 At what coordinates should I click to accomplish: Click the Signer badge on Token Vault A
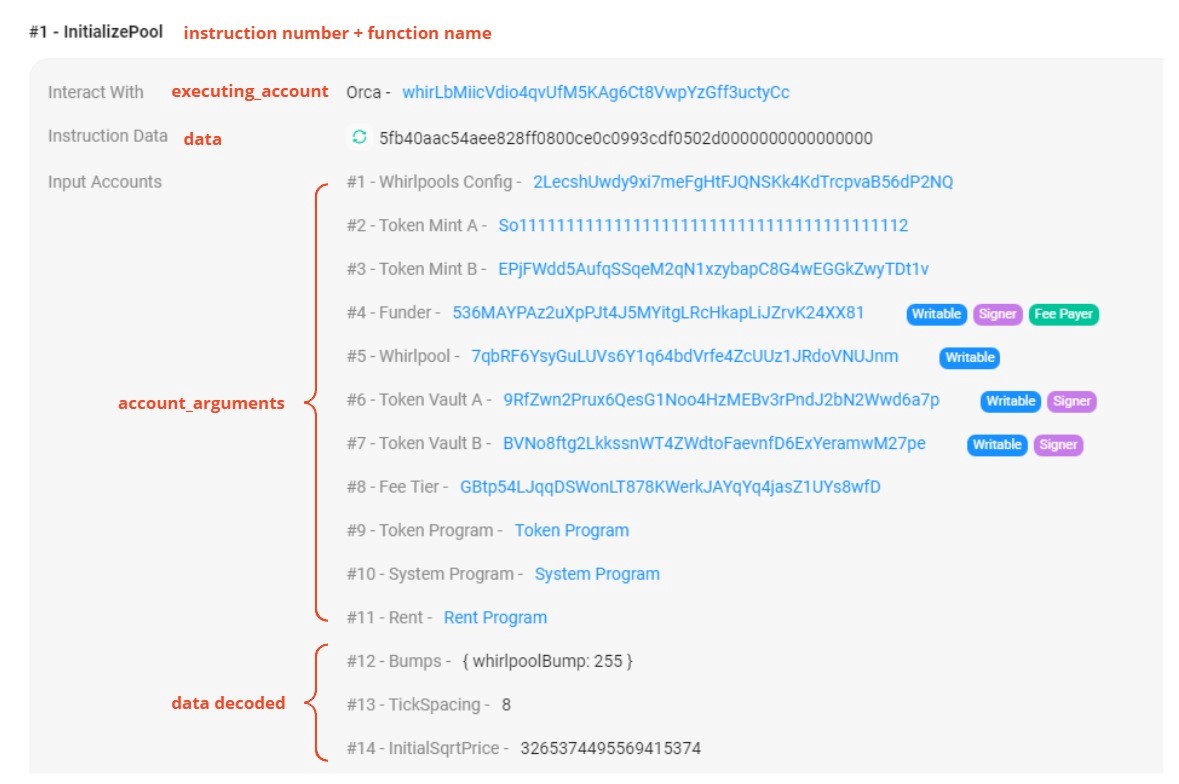(x=1071, y=401)
